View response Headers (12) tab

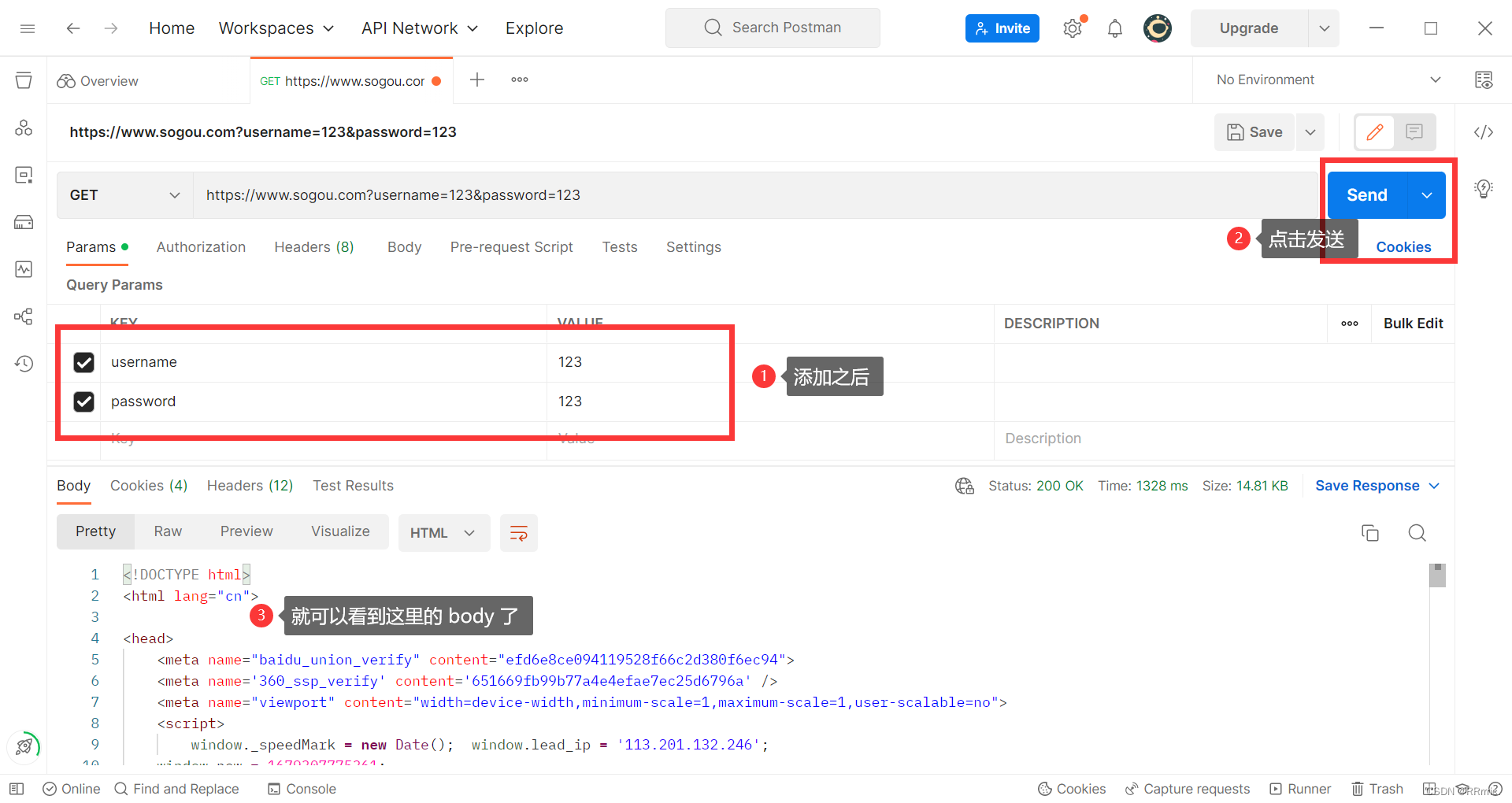click(x=250, y=486)
